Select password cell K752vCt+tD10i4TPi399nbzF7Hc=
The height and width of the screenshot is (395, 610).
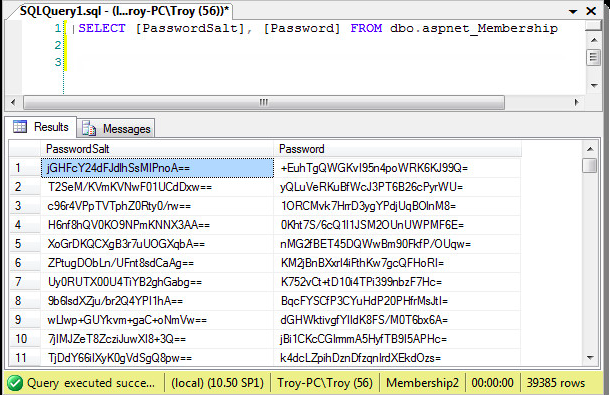(397, 282)
